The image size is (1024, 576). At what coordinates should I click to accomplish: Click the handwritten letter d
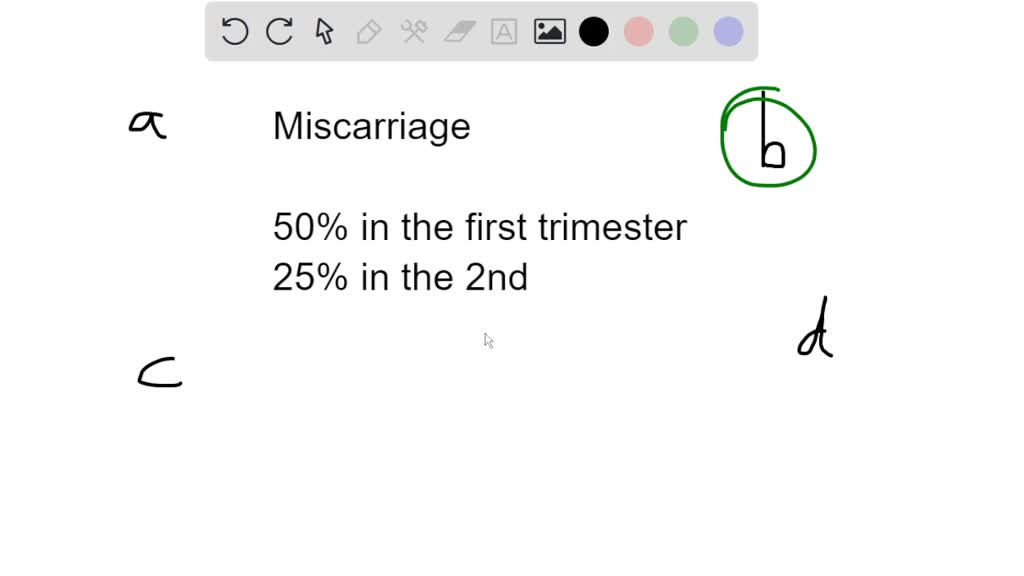point(816,330)
